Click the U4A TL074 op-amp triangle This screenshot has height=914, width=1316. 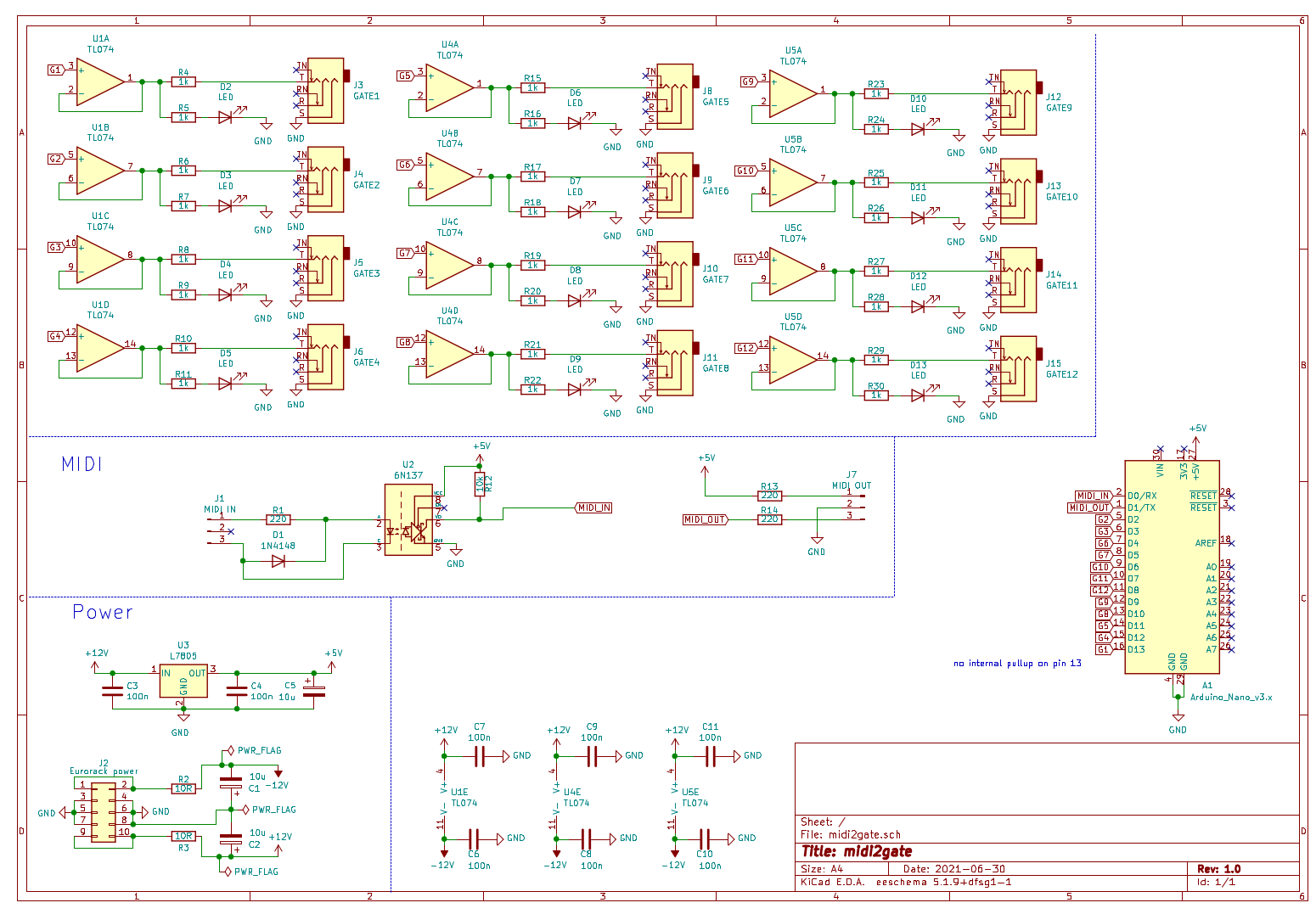coord(450,88)
